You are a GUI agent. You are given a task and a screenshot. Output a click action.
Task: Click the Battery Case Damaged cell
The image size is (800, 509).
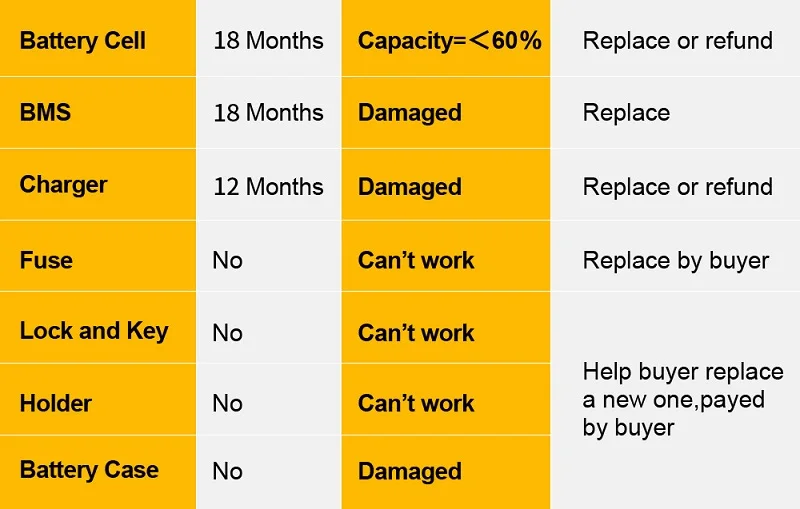[x=409, y=471]
